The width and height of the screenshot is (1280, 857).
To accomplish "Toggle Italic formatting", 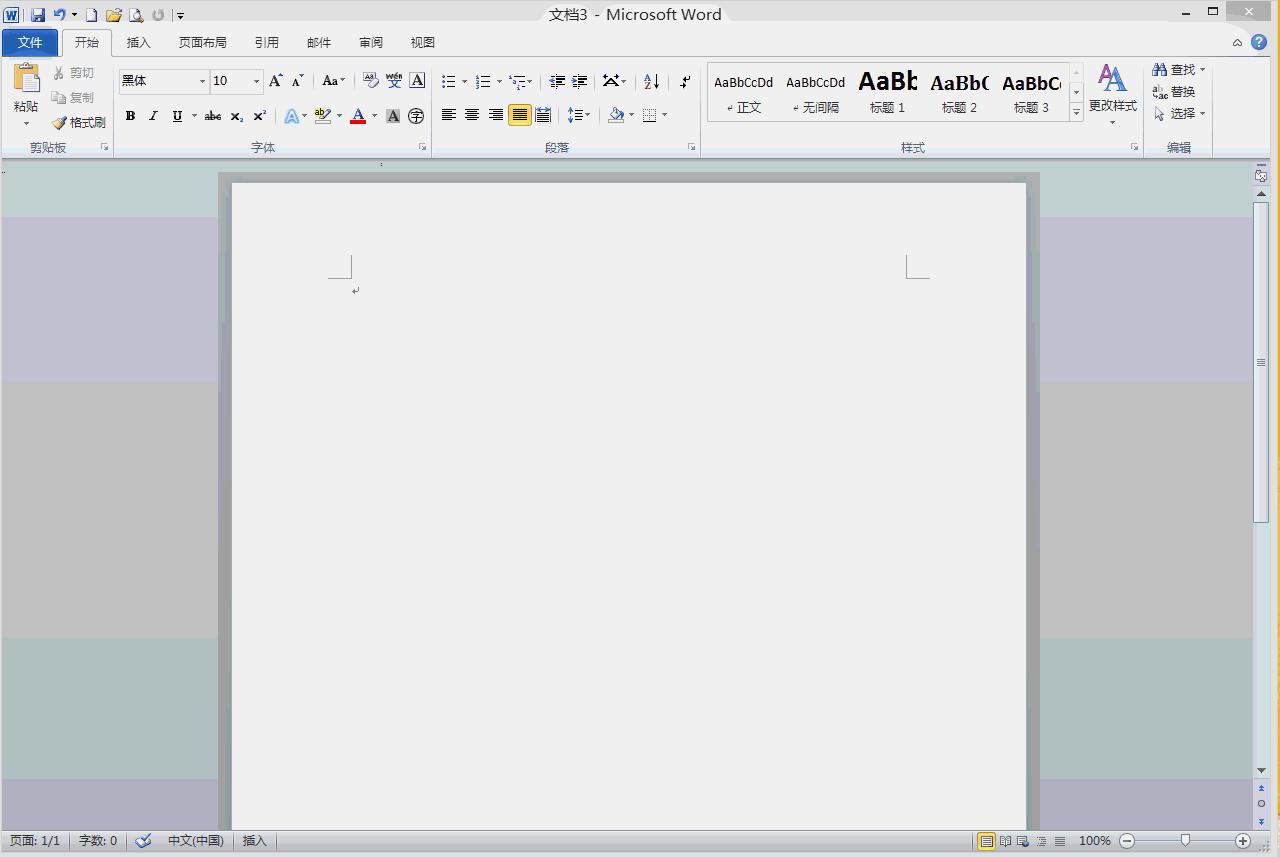I will [153, 116].
